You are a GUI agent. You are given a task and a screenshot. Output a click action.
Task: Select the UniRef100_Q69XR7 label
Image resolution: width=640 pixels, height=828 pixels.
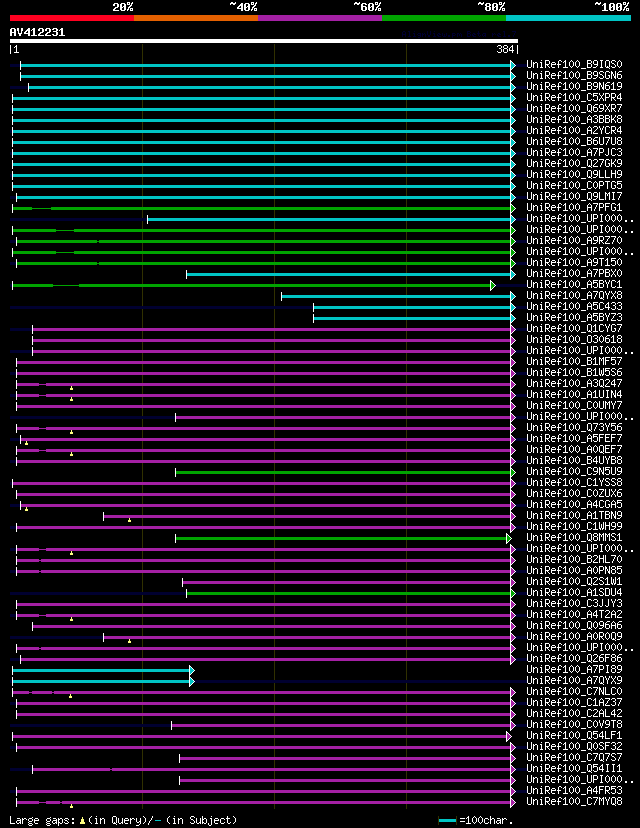[x=574, y=108]
